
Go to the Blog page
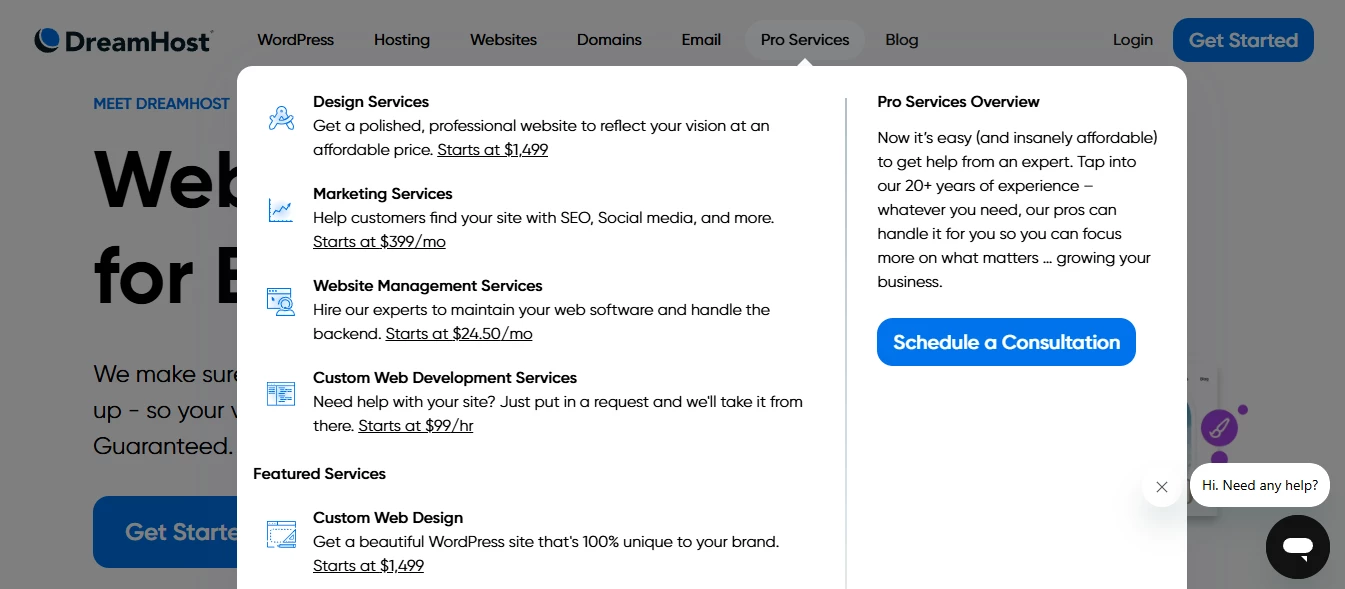[902, 40]
